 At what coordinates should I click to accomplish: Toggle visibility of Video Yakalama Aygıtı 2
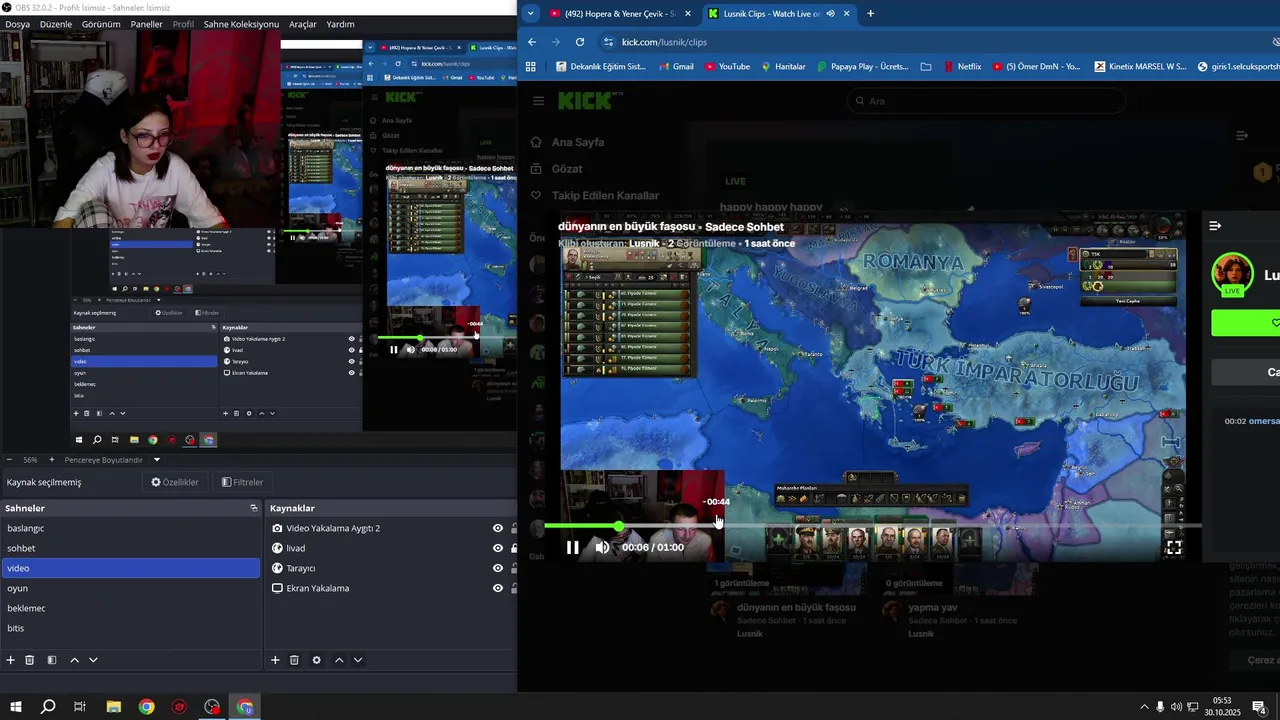[x=498, y=528]
